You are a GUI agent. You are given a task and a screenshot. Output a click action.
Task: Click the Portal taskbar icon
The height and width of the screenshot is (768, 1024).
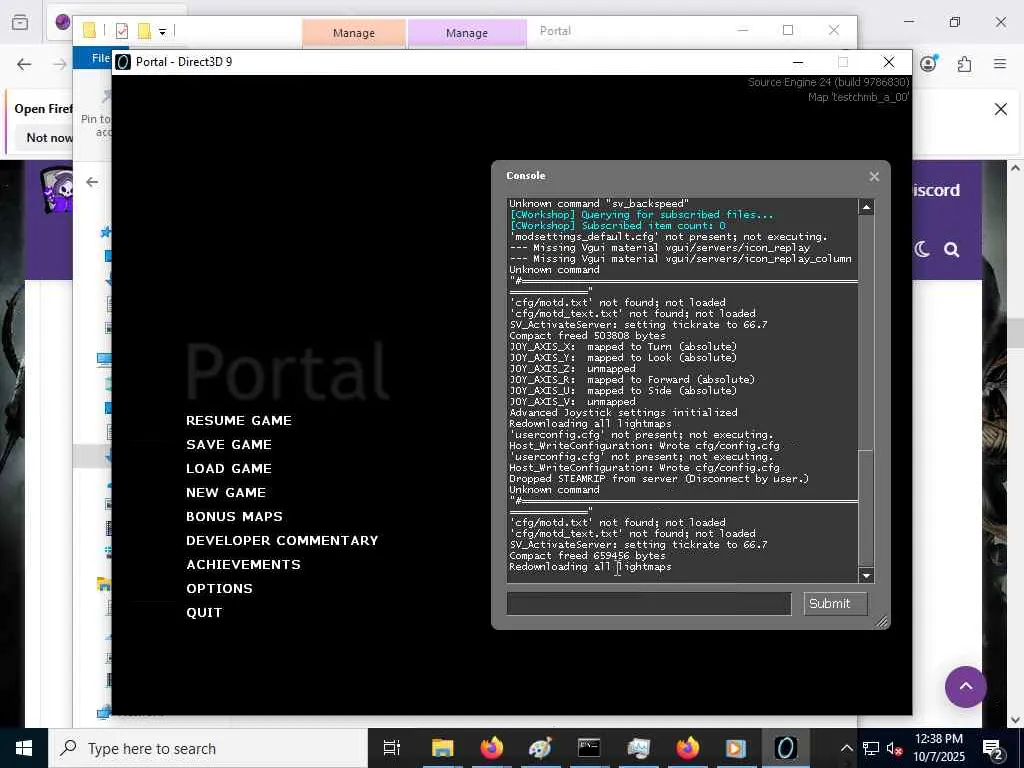point(786,748)
